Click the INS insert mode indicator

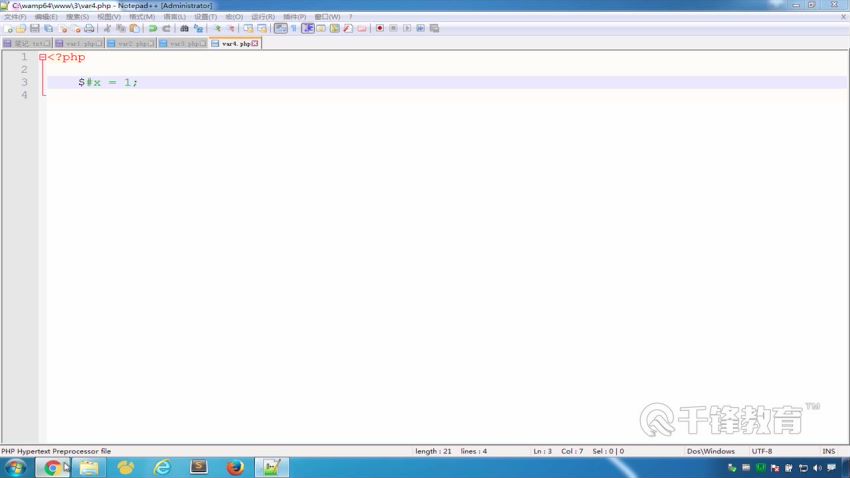pyautogui.click(x=828, y=451)
